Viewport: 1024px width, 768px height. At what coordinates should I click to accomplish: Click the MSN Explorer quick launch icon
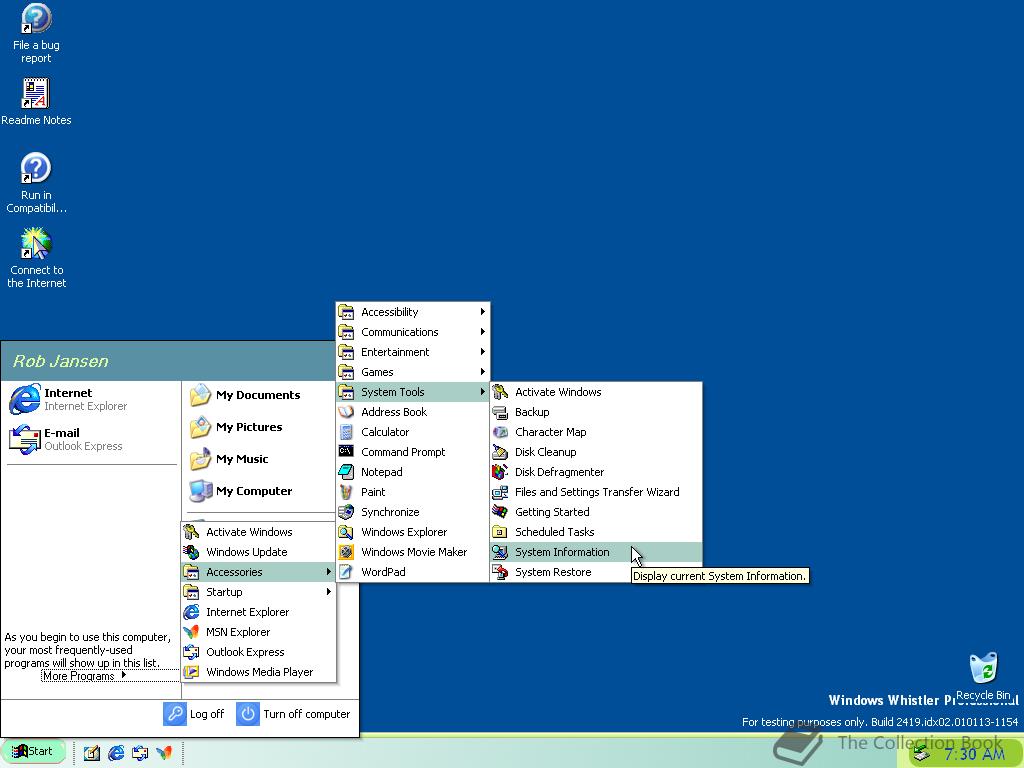coord(164,753)
